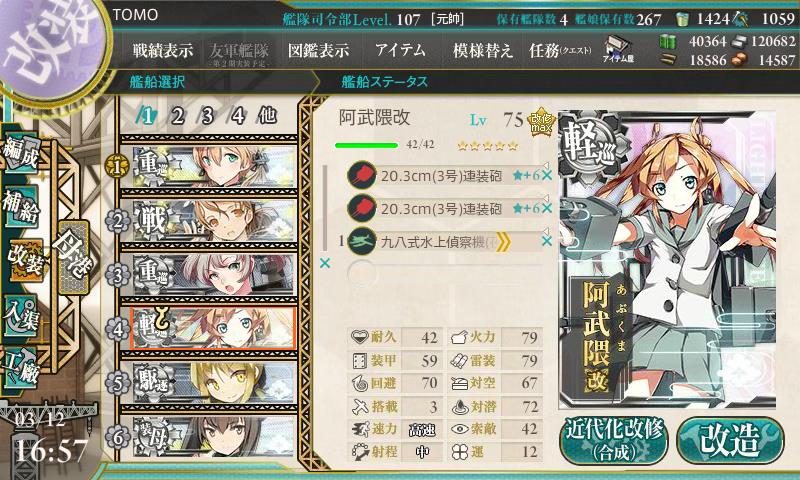Remove first 20.3cm(3号)連装砲 with its X
Image resolution: width=800 pixels, height=480 pixels.
[x=546, y=176]
